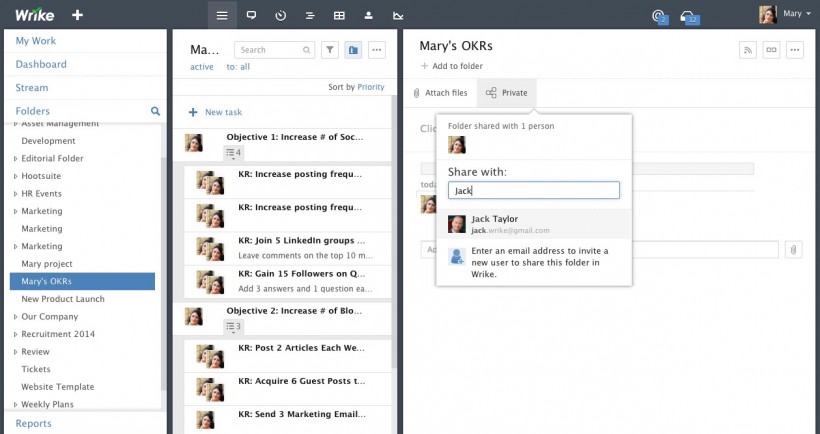Expand Objective 1 subtasks counter 4
Screen dimensions: 820x434
(233, 153)
